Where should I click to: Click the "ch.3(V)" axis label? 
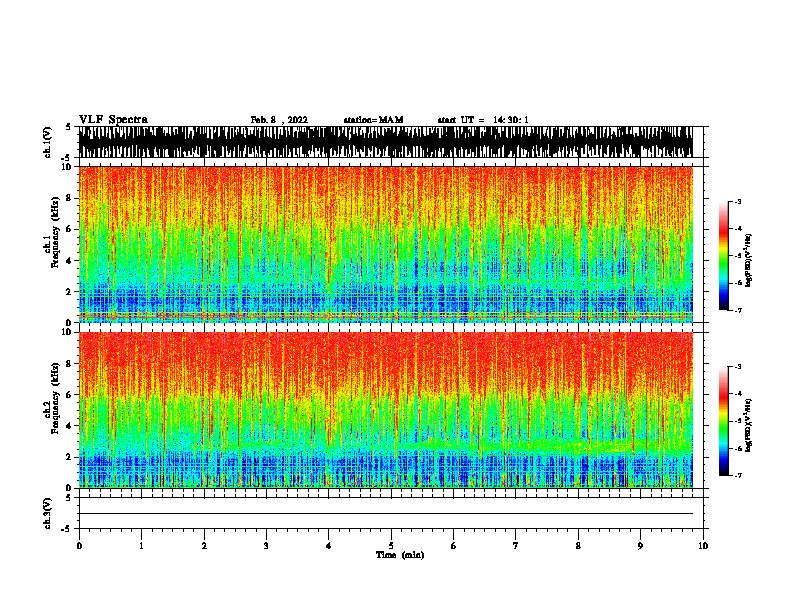click(47, 513)
